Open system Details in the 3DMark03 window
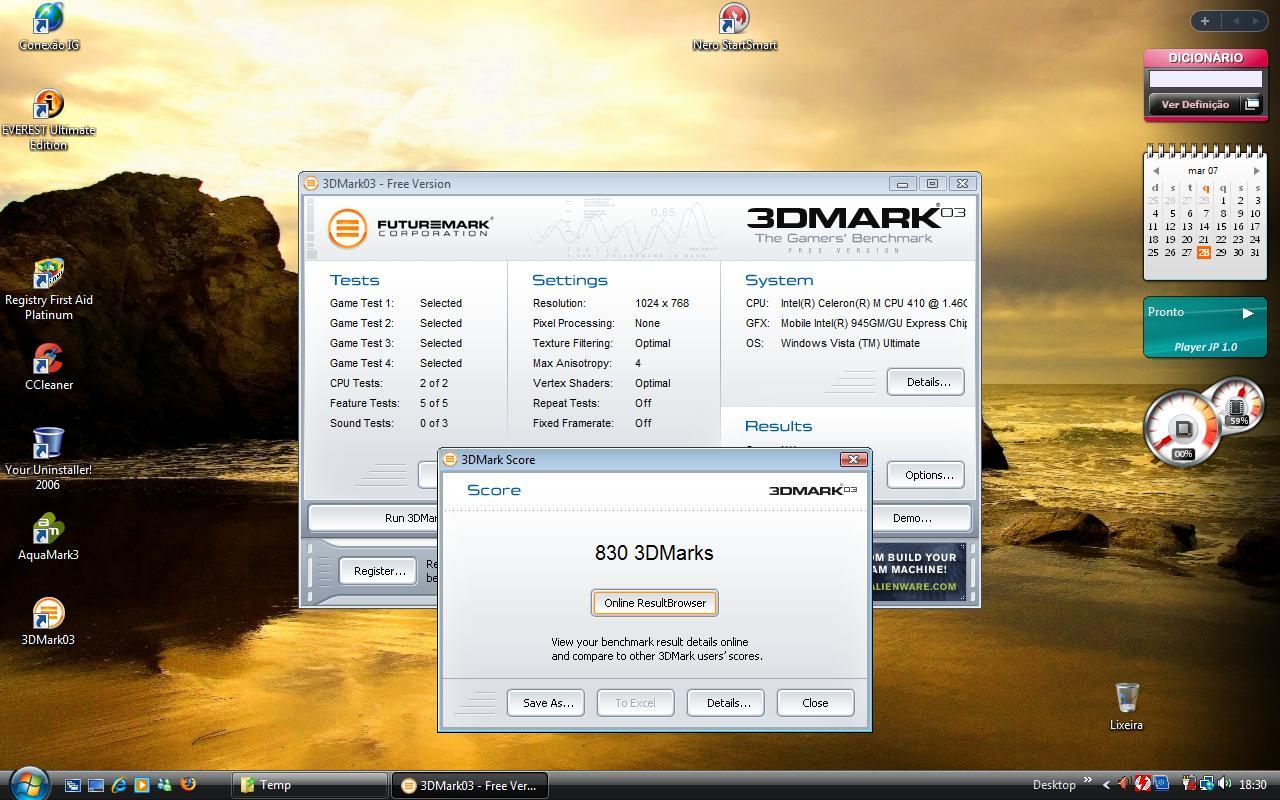The height and width of the screenshot is (800, 1280). tap(928, 382)
